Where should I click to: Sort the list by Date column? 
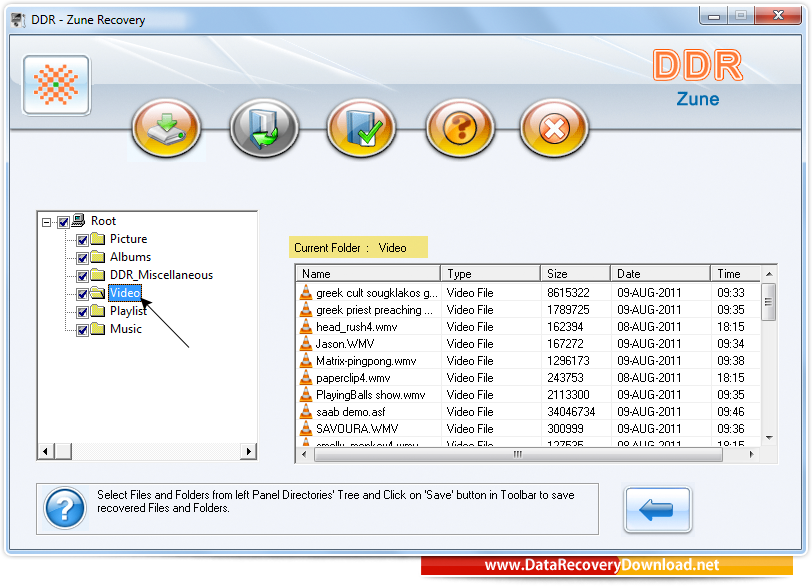660,273
